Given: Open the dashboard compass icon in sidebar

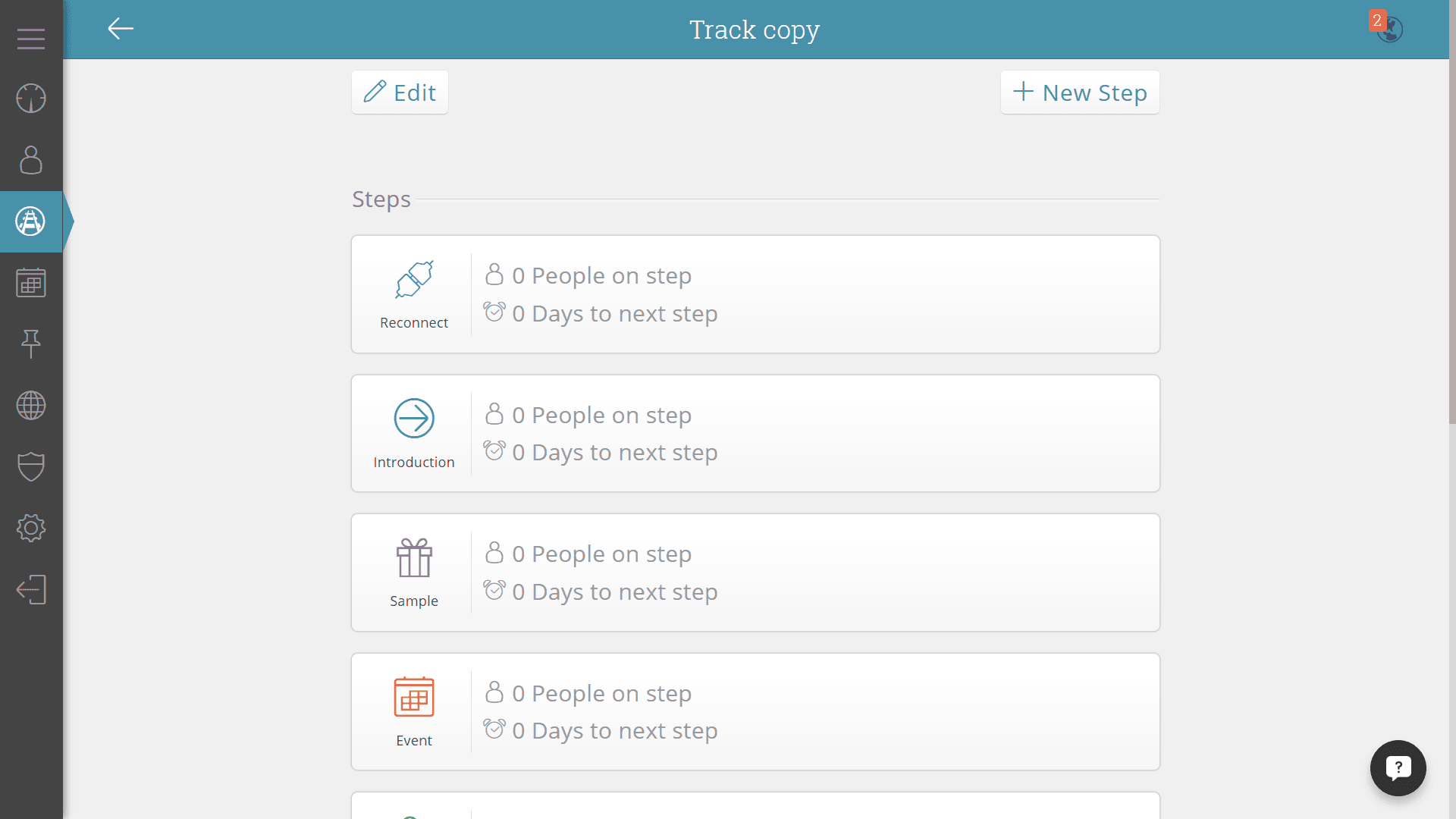Looking at the screenshot, I should [x=31, y=99].
